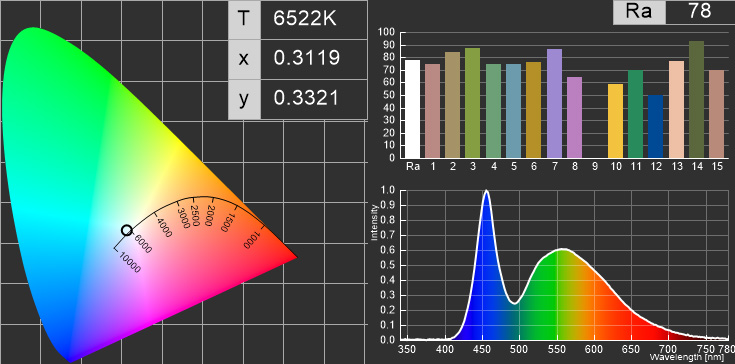Click the white Ra bar in chart
Screen dimensions: 735x364
tap(412, 109)
